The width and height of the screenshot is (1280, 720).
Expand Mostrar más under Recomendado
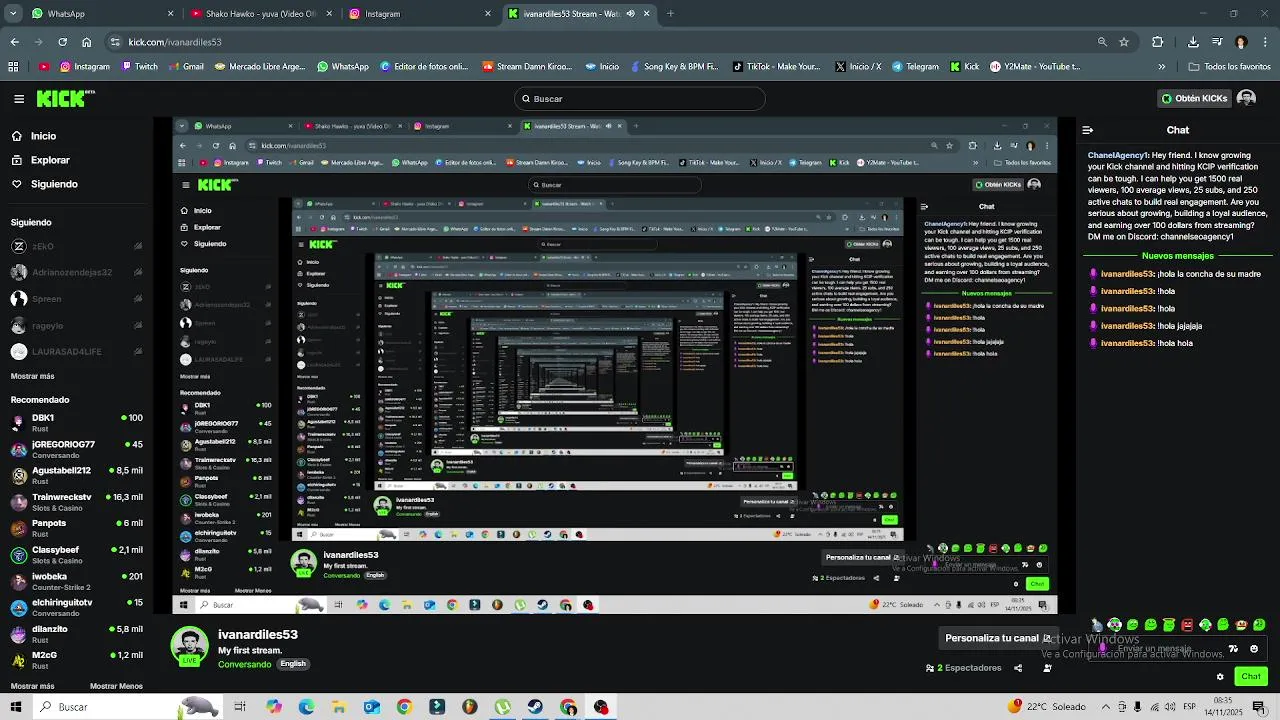tap(32, 686)
